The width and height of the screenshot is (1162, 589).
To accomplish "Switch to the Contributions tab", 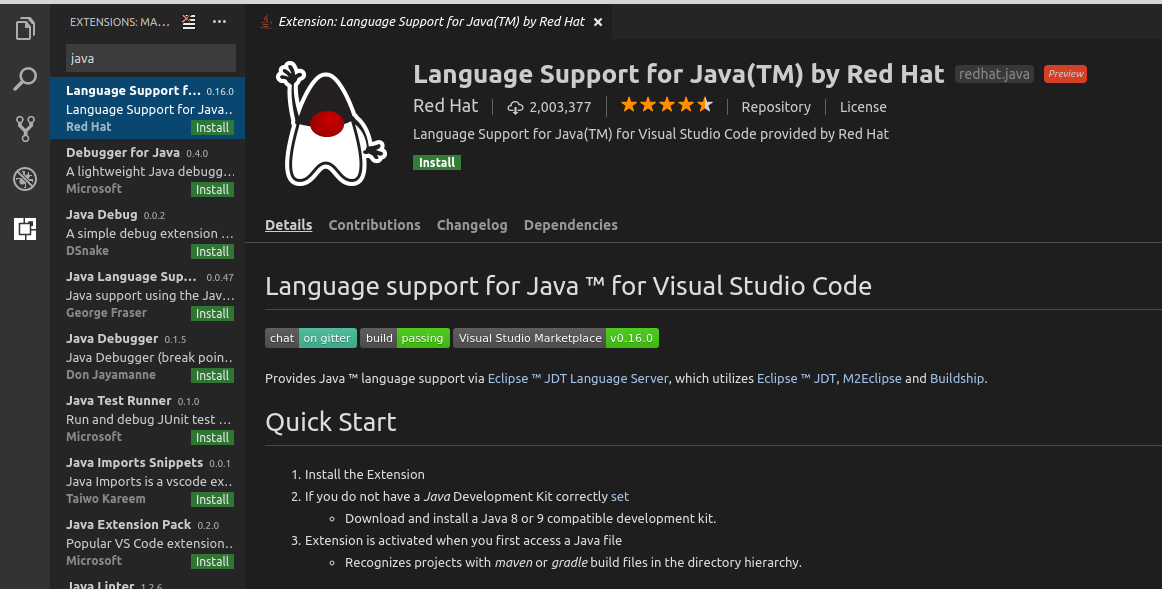I will tap(374, 225).
